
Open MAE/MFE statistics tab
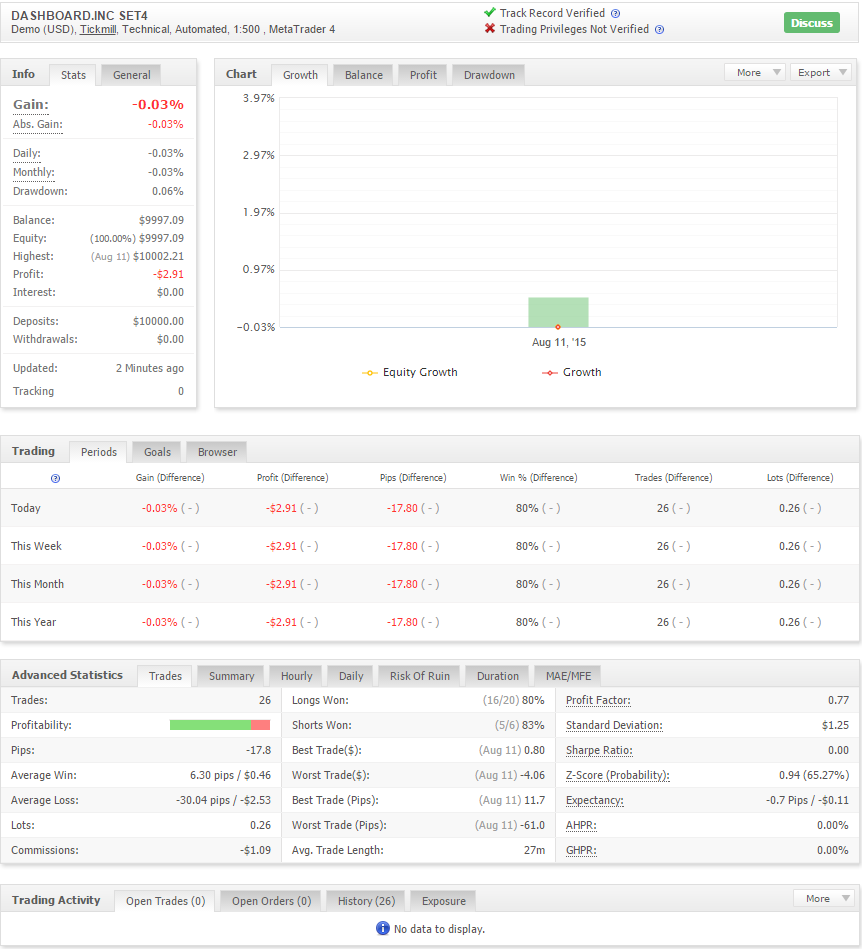coord(568,676)
